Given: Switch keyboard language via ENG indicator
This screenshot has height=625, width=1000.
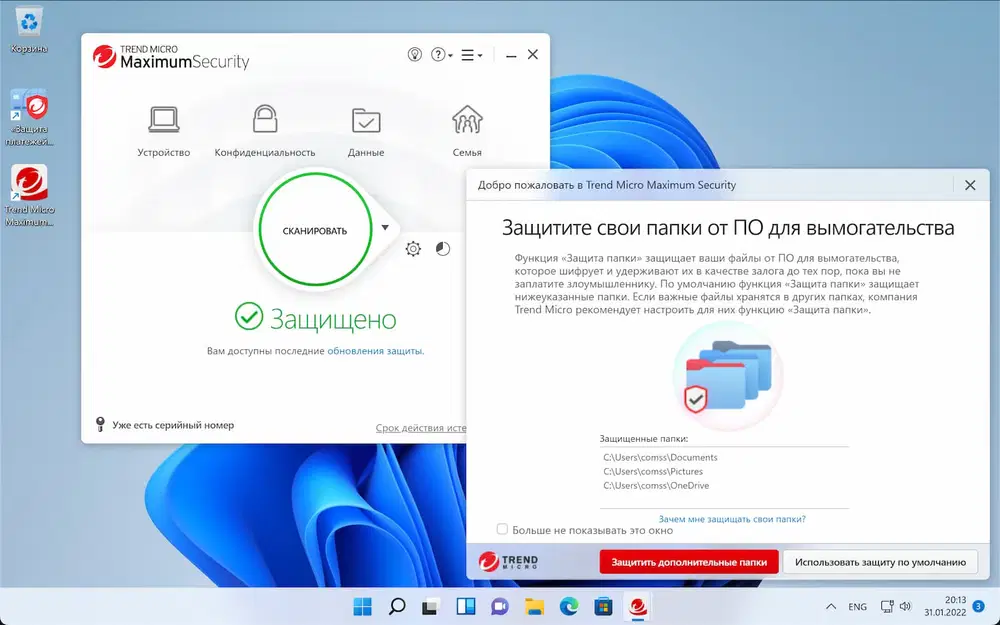Looking at the screenshot, I should 856,606.
